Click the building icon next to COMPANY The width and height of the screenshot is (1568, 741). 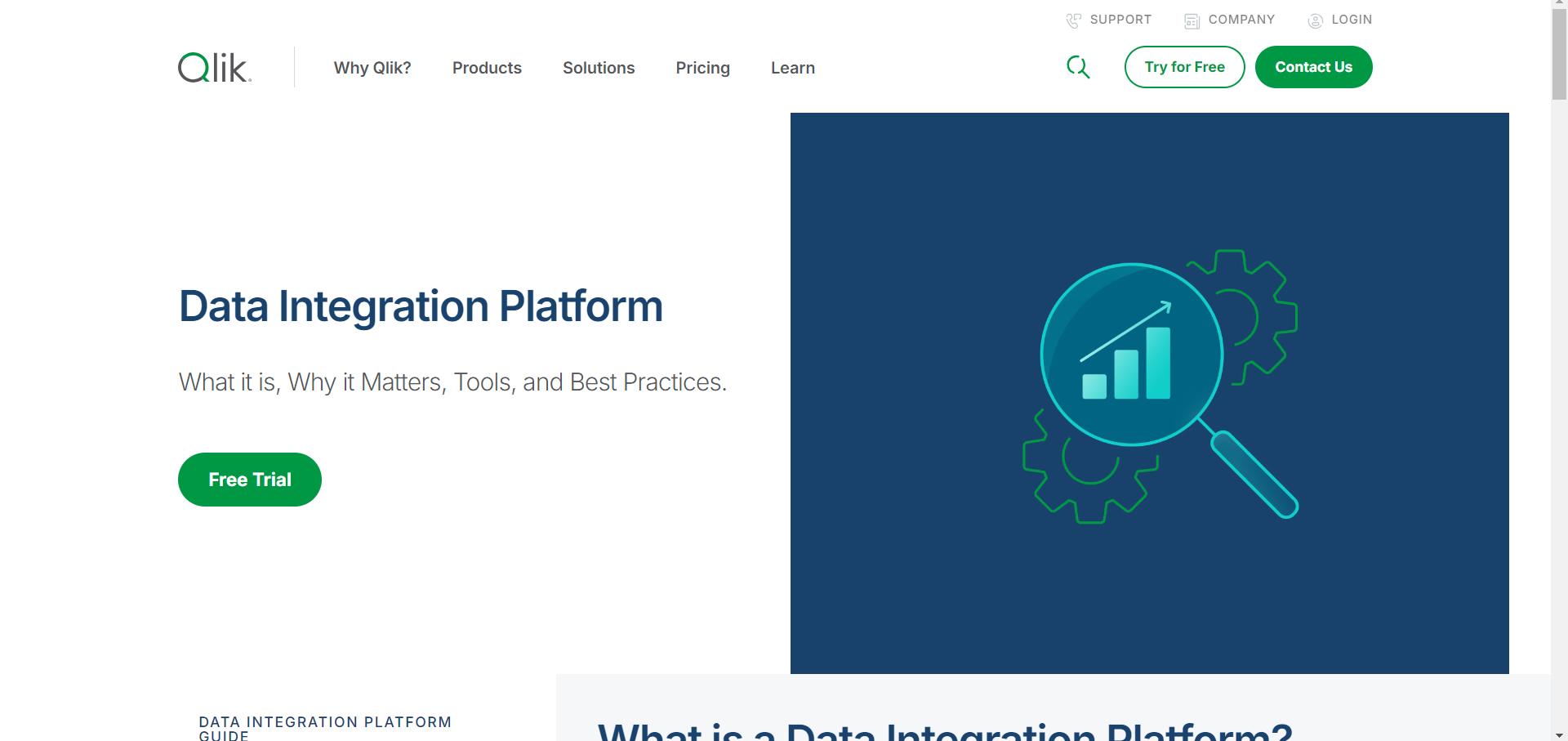pos(1190,20)
